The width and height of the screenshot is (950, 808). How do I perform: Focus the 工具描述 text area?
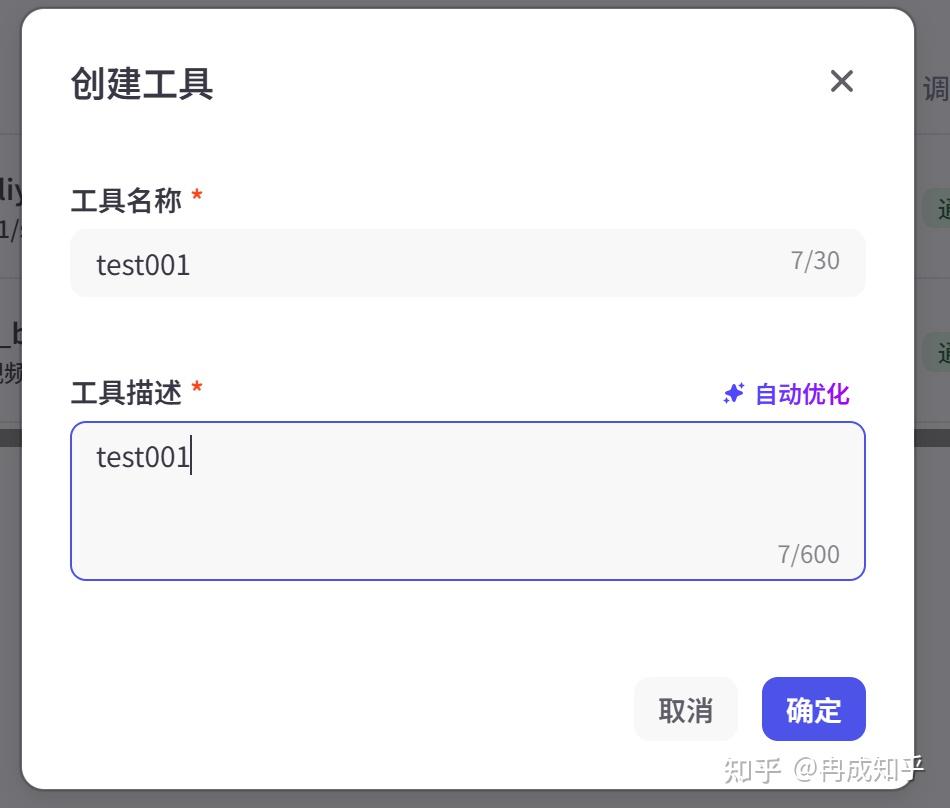468,501
